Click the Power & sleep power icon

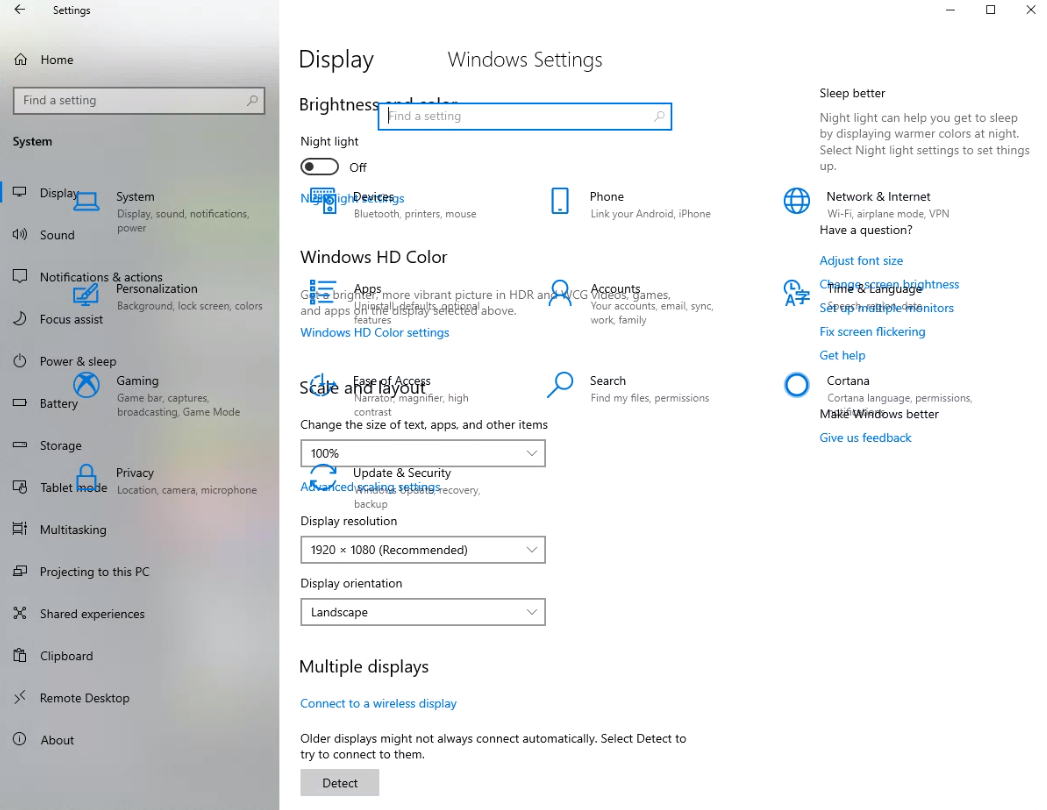[x=20, y=361]
